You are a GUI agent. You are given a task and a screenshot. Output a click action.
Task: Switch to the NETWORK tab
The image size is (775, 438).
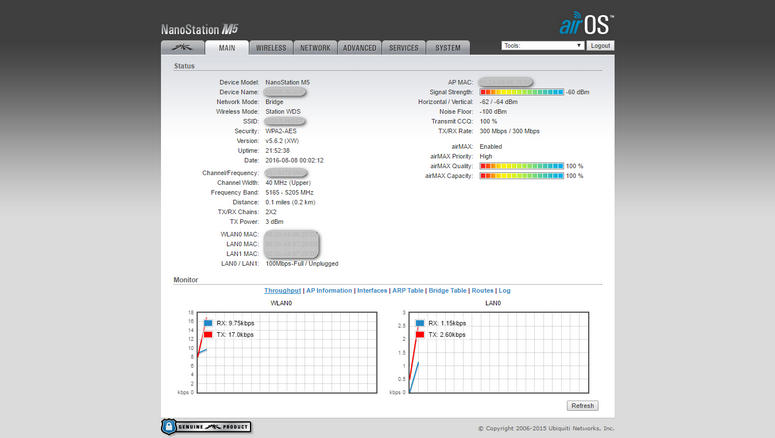click(315, 48)
